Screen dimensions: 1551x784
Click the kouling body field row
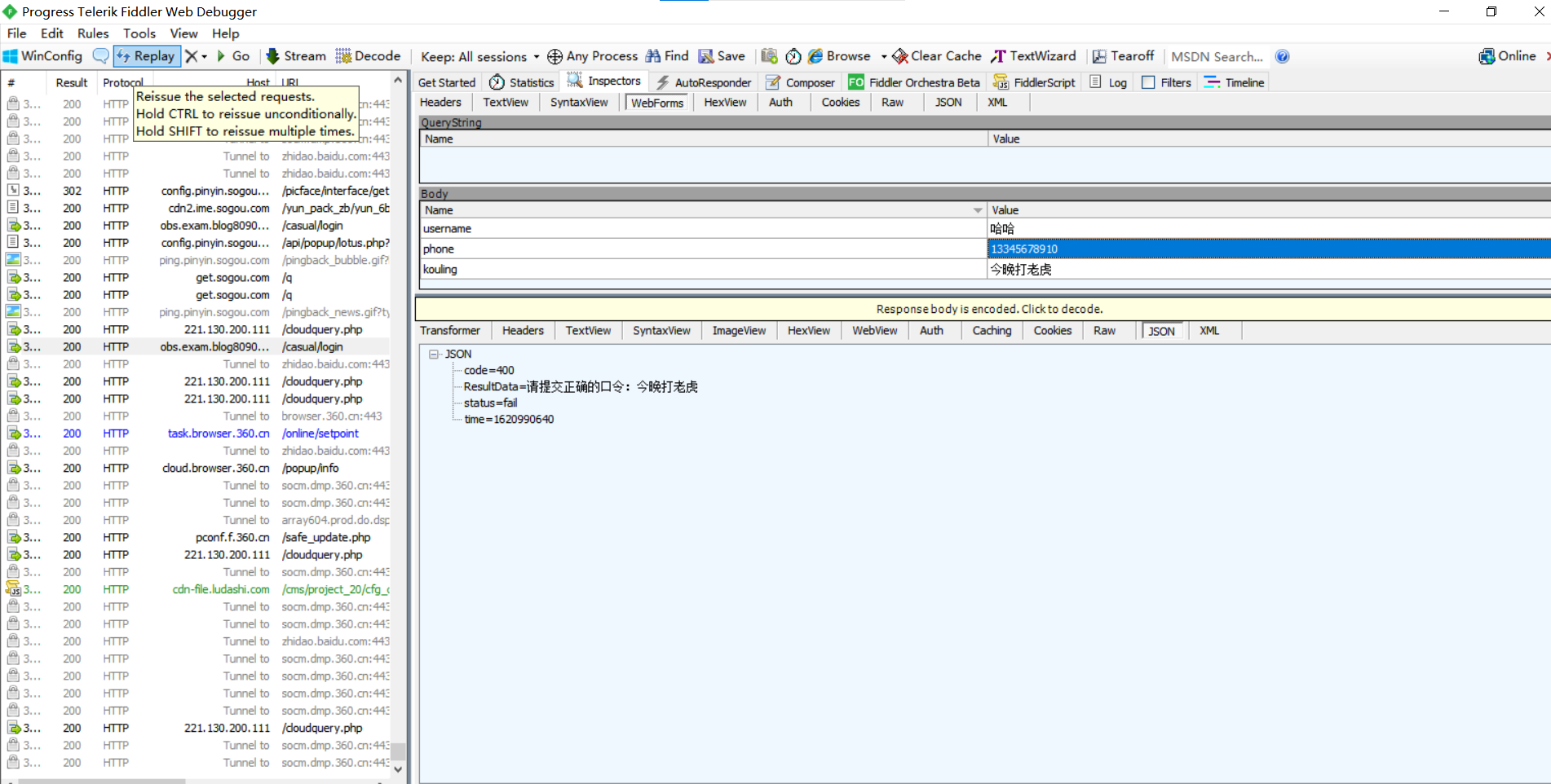(985, 269)
